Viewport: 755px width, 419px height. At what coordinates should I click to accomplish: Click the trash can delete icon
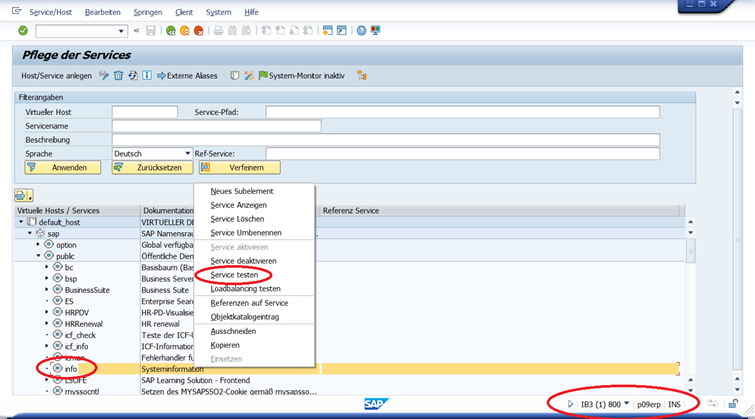pyautogui.click(x=118, y=76)
